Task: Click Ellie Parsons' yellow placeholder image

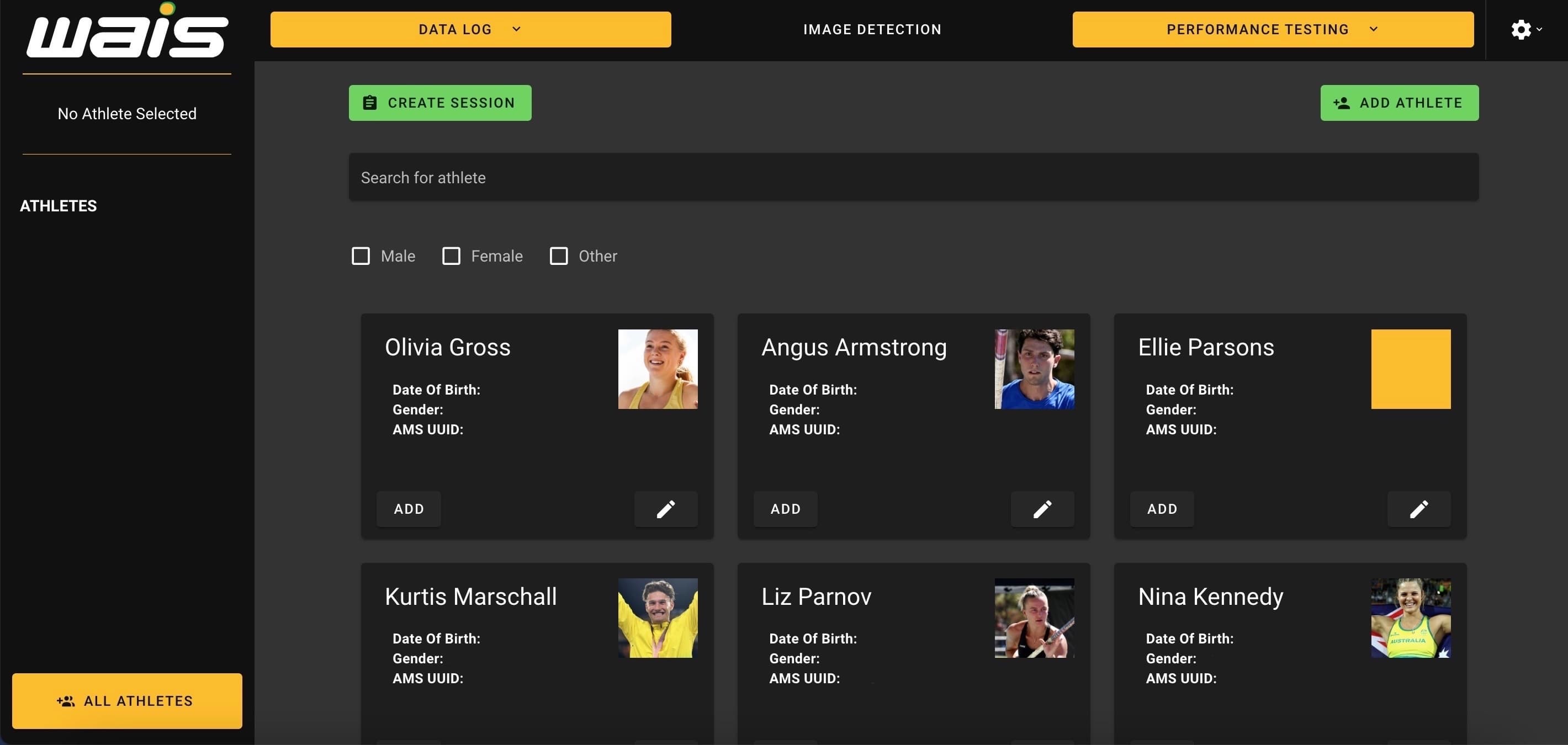Action: coord(1410,369)
